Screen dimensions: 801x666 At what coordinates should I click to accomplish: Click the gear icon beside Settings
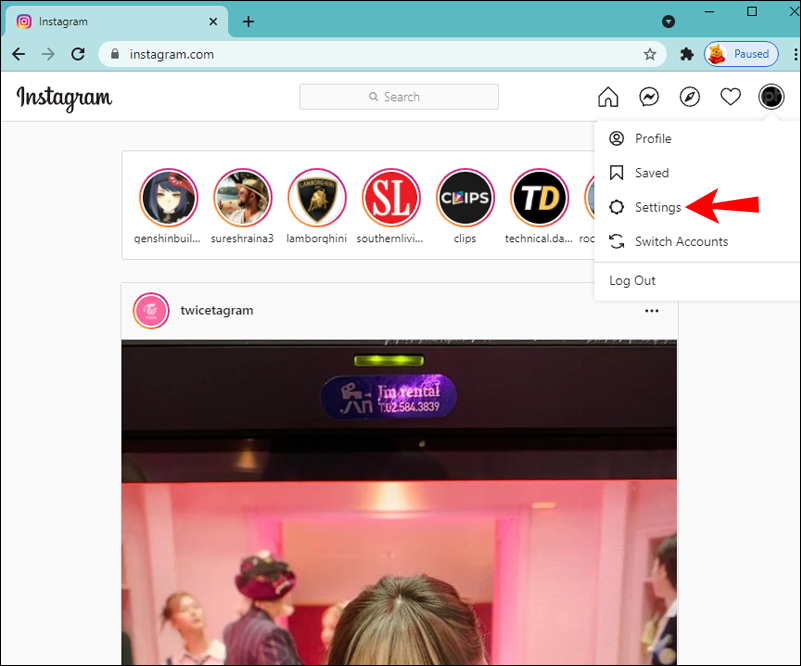point(616,207)
